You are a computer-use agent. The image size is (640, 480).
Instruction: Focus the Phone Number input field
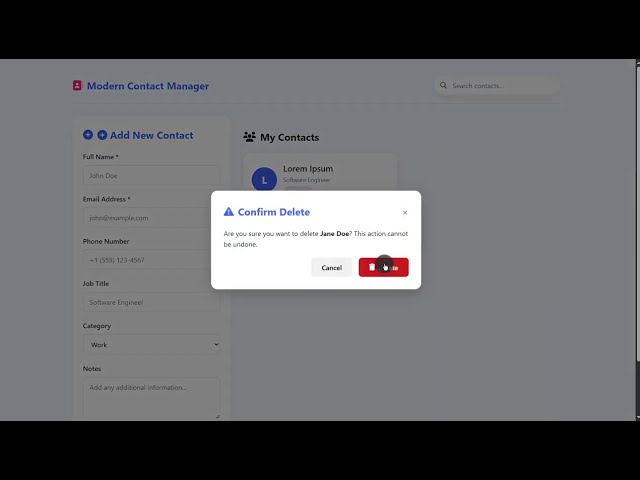(151, 260)
